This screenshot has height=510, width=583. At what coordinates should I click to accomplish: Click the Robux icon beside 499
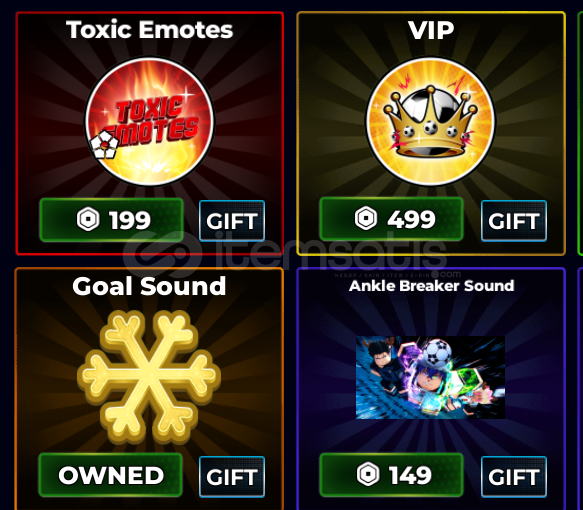(366, 218)
